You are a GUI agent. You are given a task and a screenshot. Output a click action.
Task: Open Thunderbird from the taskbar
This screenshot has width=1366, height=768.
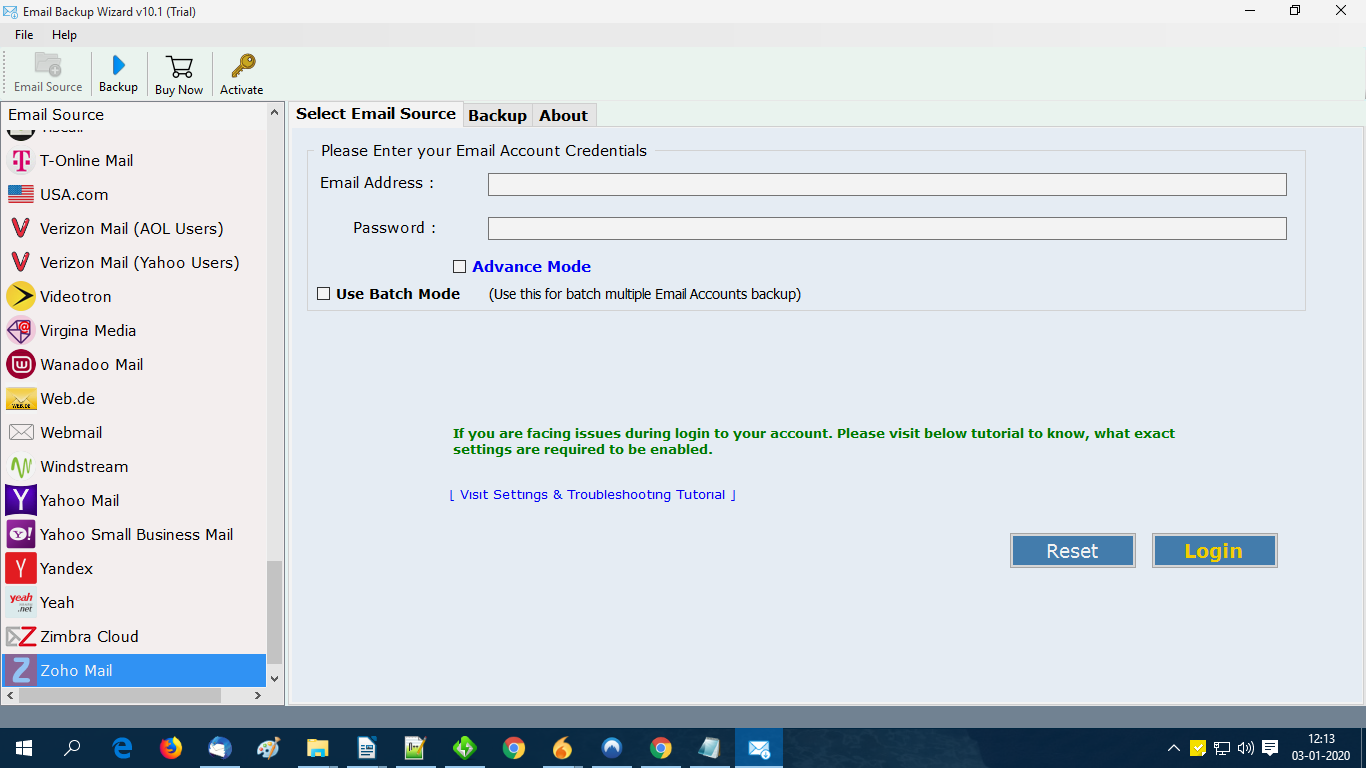[x=220, y=748]
